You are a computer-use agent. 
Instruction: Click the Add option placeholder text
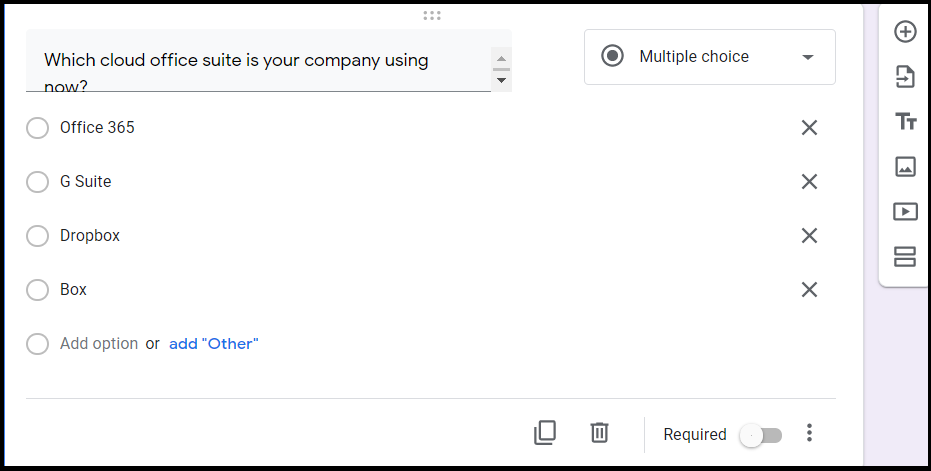[99, 344]
